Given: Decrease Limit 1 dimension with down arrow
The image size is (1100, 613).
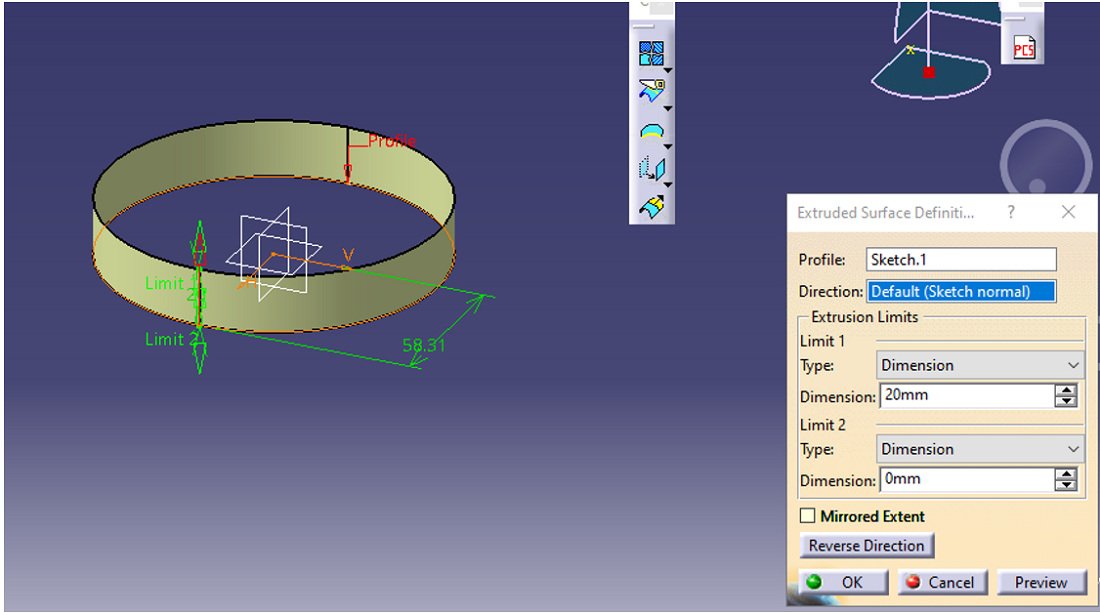Looking at the screenshot, I should [x=1066, y=401].
